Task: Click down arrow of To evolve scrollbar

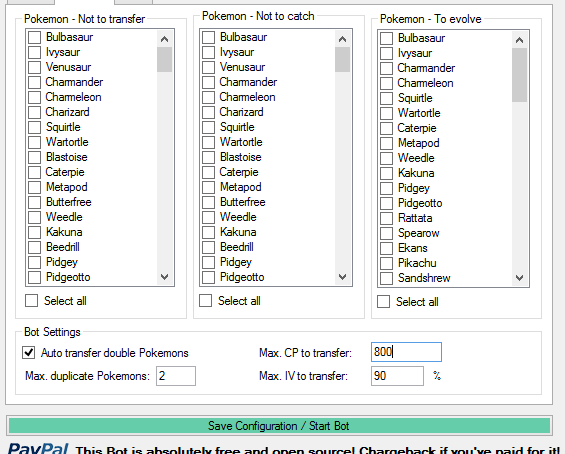Action: [x=519, y=278]
